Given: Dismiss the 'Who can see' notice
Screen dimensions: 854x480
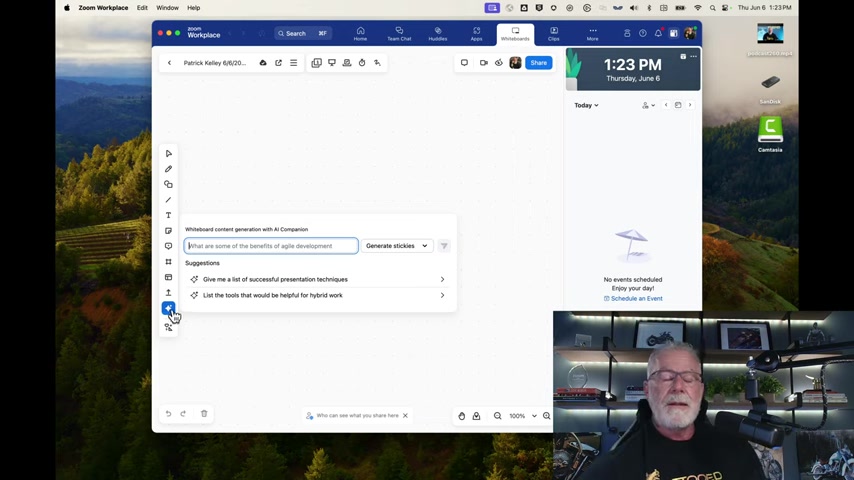Looking at the screenshot, I should 405,415.
